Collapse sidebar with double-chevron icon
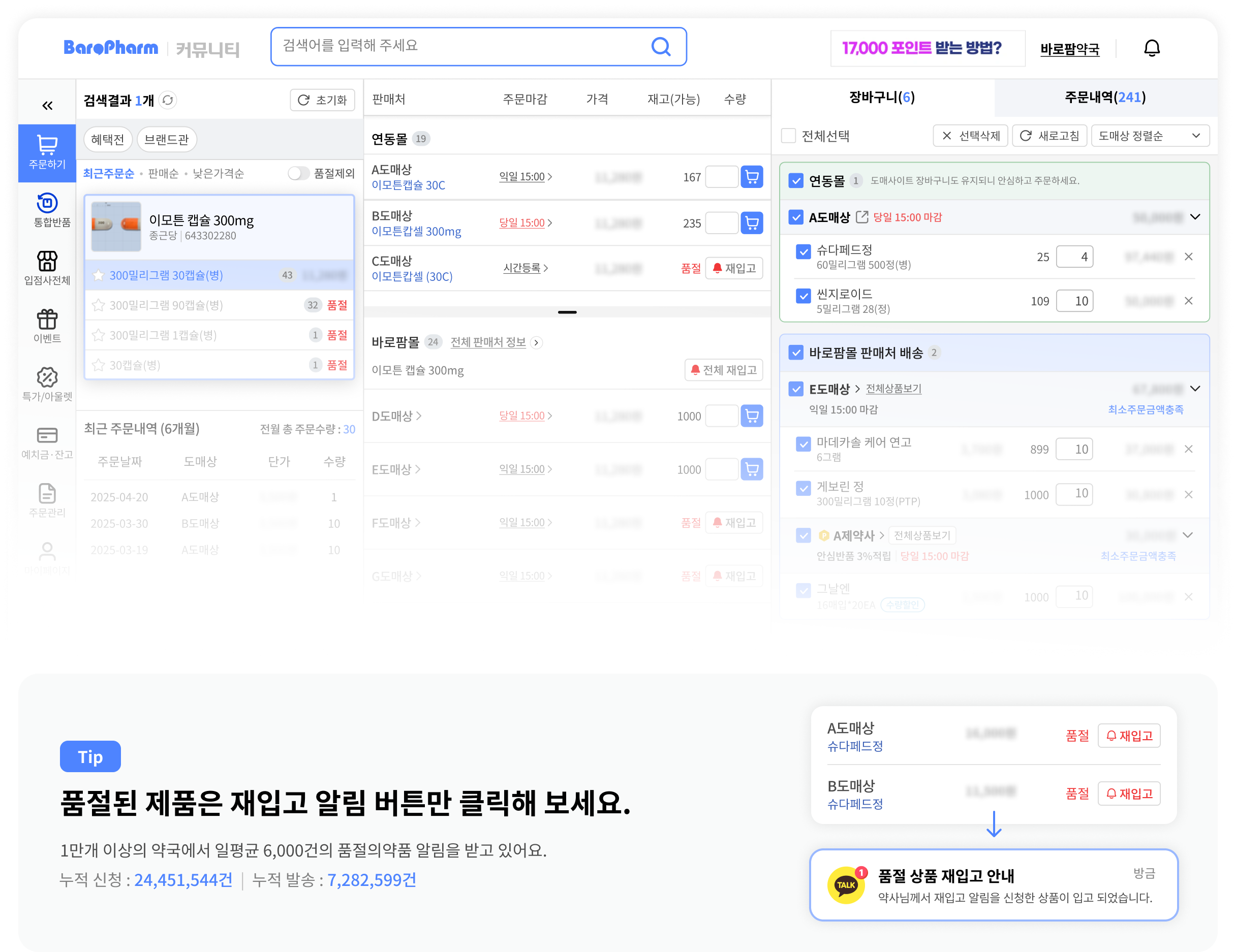This screenshot has height=952, width=1235. (47, 106)
